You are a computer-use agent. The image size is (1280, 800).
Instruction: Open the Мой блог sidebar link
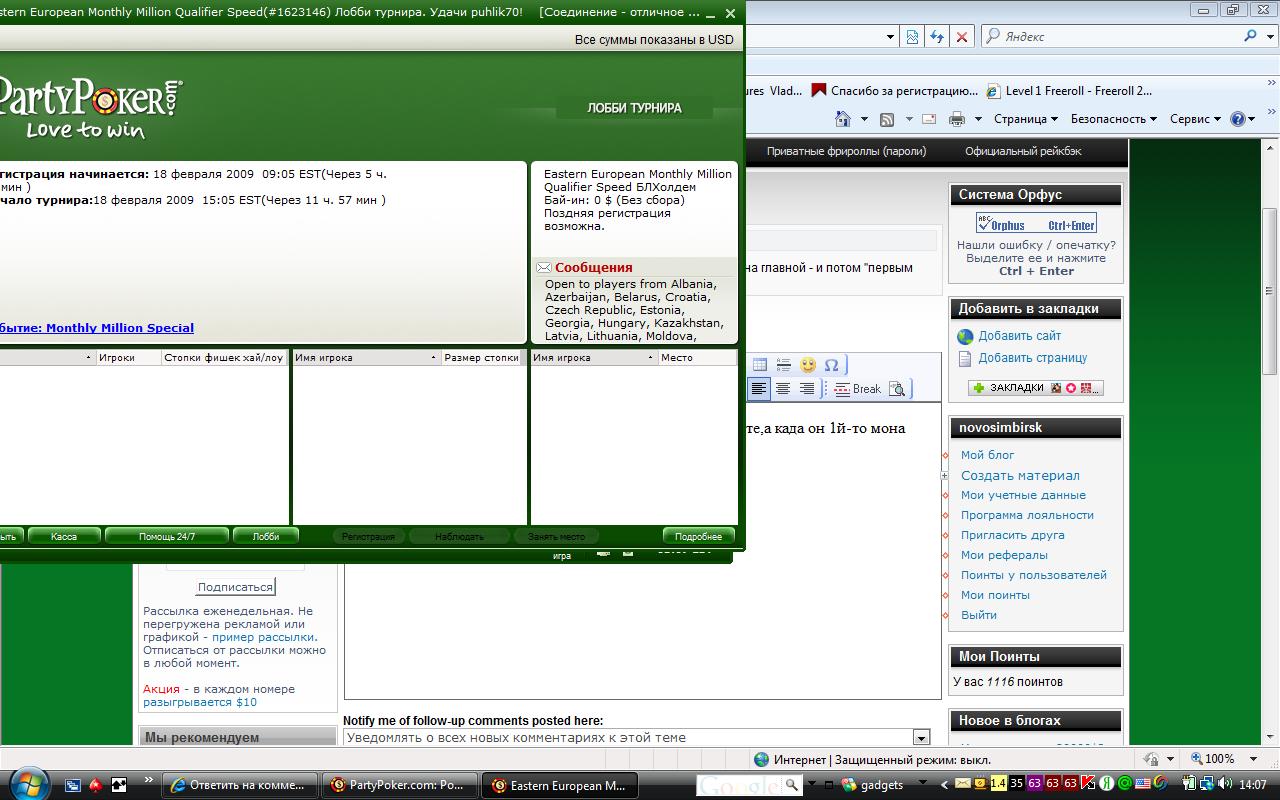(x=988, y=455)
